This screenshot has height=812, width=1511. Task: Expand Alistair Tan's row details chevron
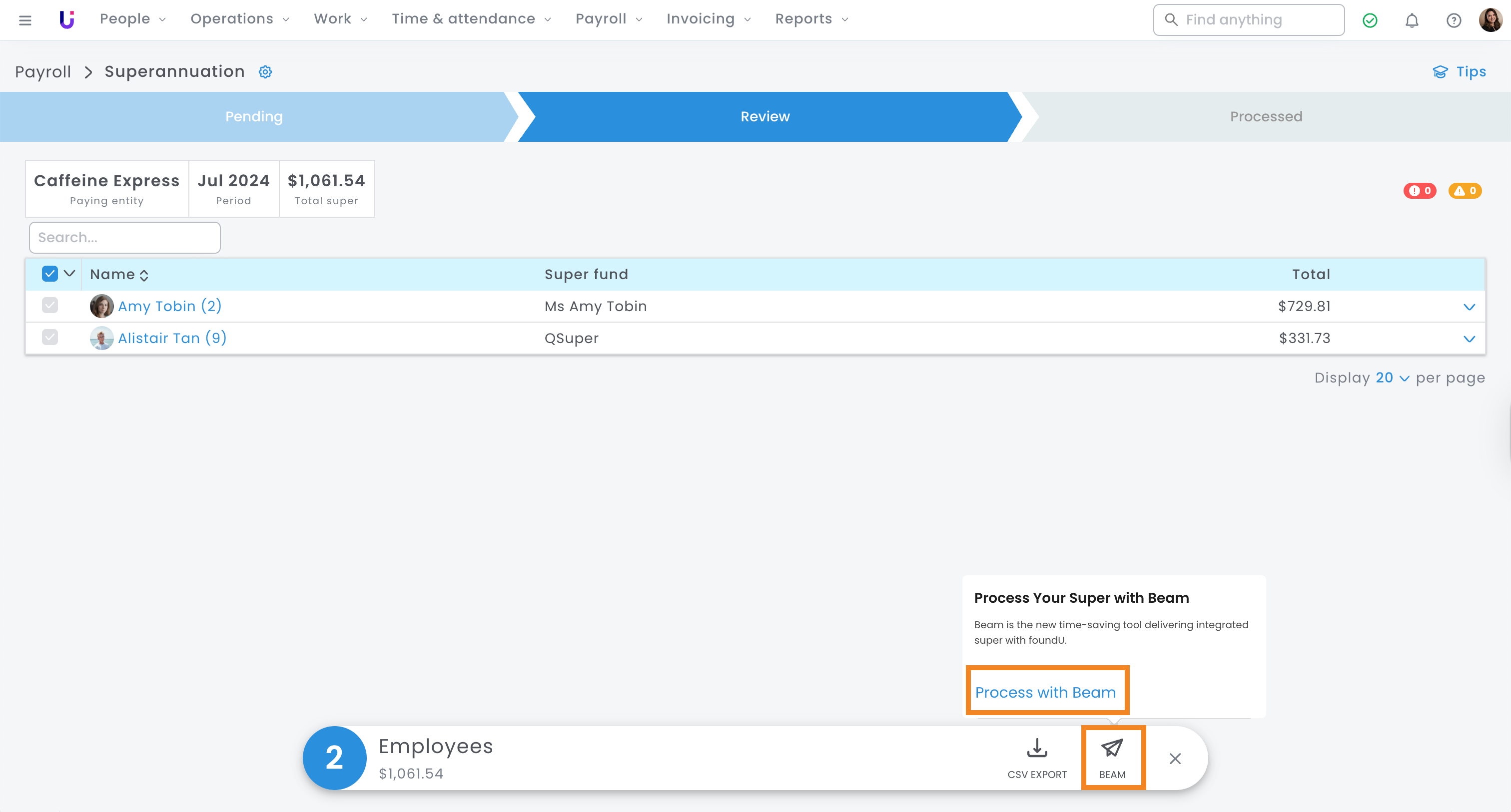pos(1469,339)
